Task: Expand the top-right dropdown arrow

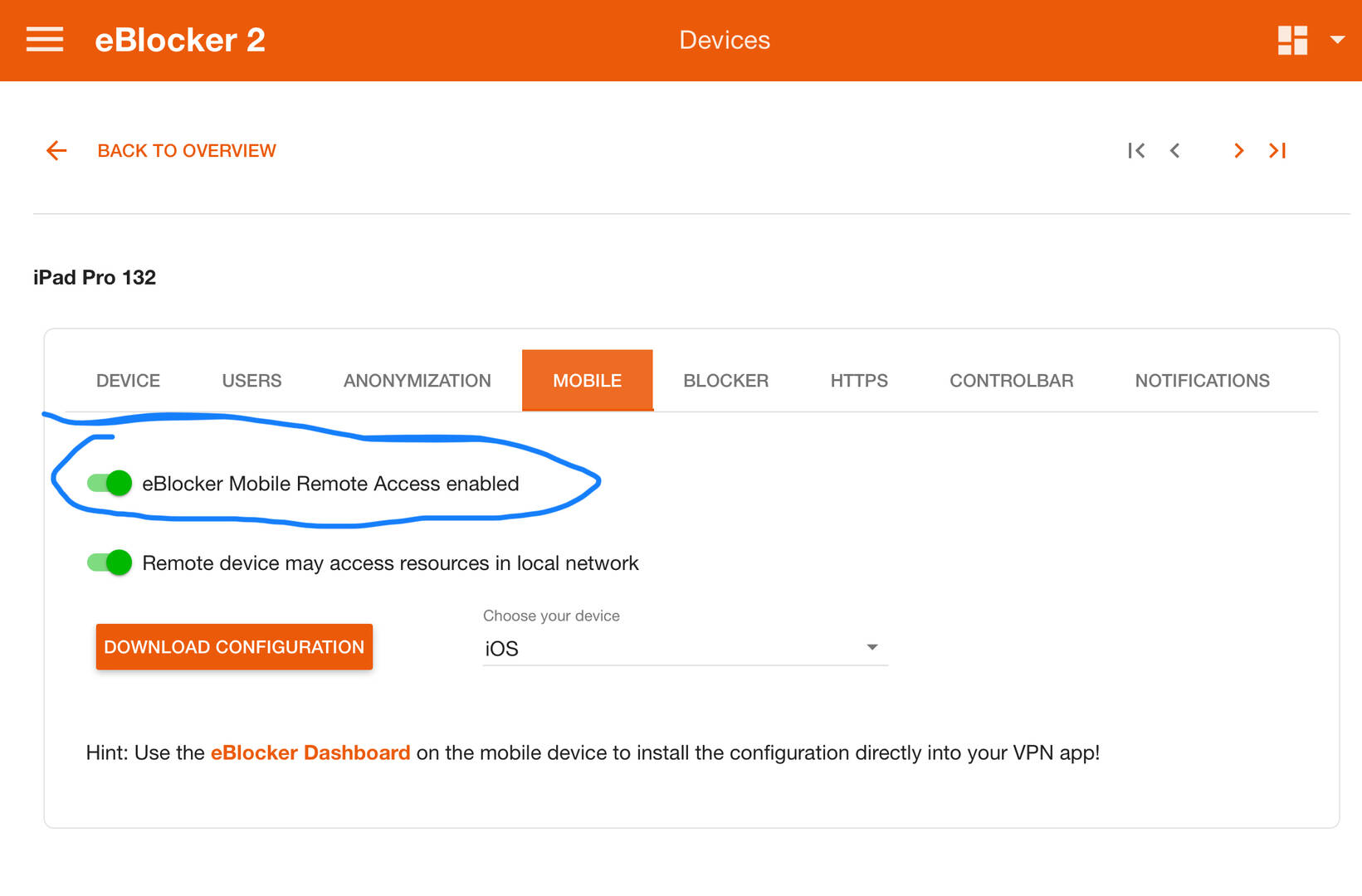Action: (x=1336, y=39)
